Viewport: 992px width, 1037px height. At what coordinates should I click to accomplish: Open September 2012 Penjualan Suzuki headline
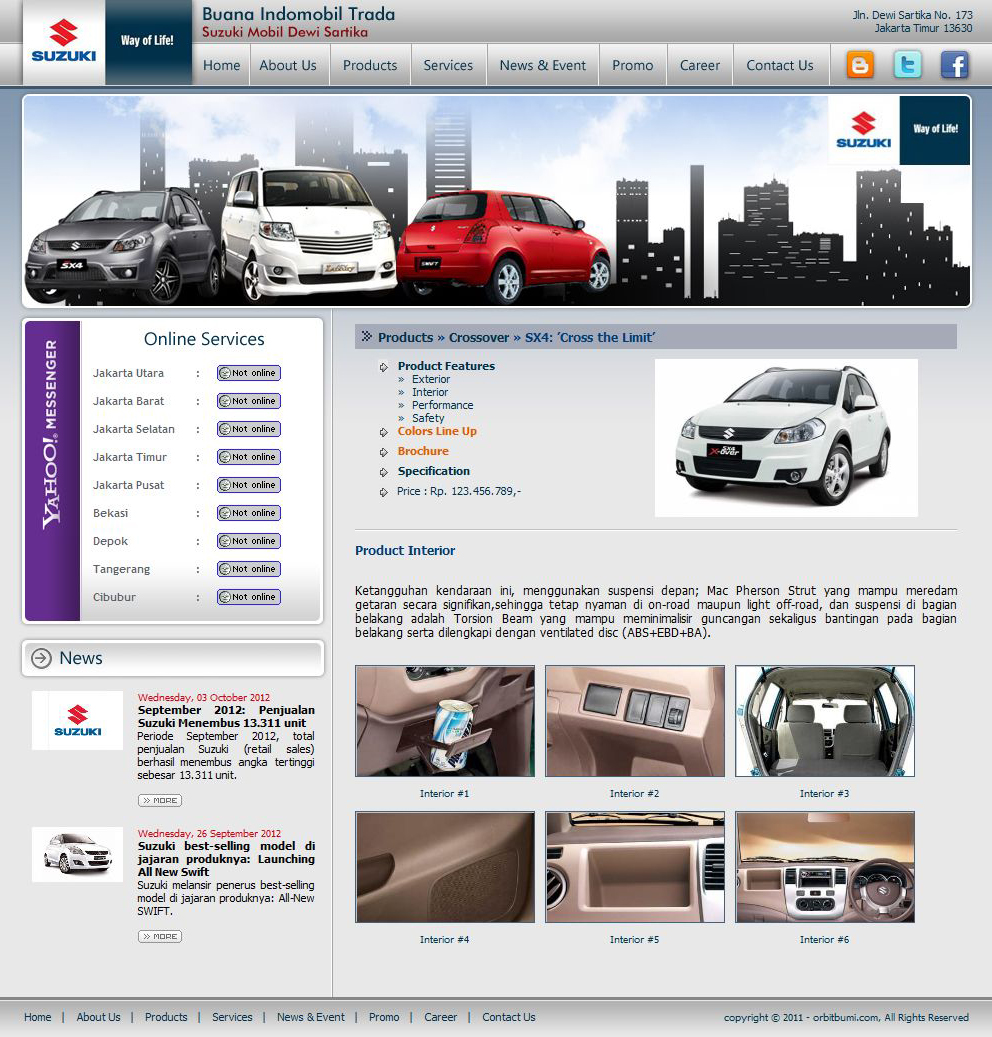click(x=226, y=716)
